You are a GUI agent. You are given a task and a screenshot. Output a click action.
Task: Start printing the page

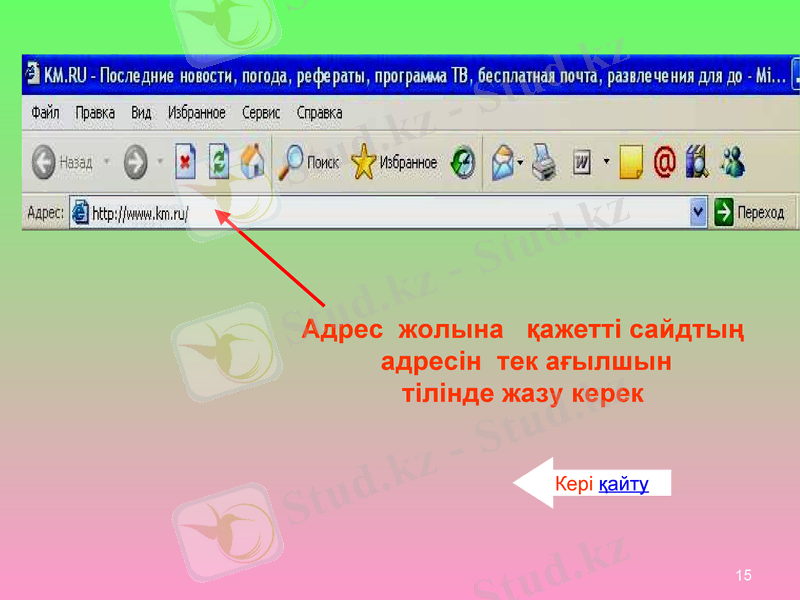point(541,161)
